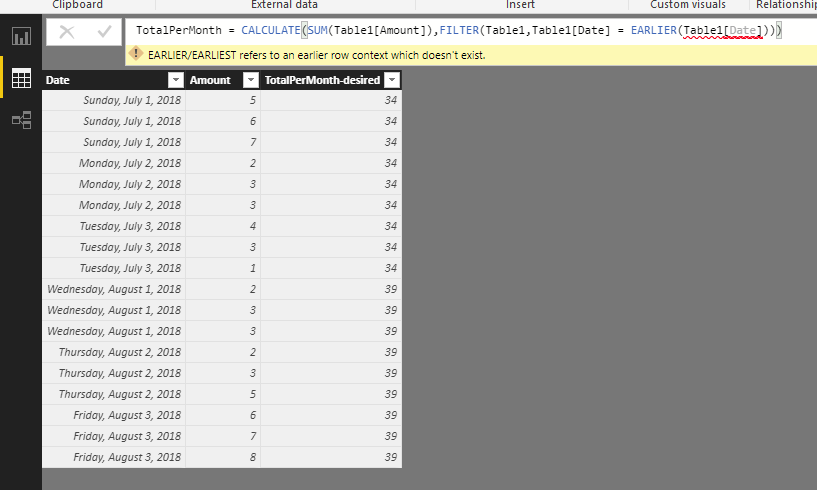
Task: Select the Date column header
Action: point(114,80)
